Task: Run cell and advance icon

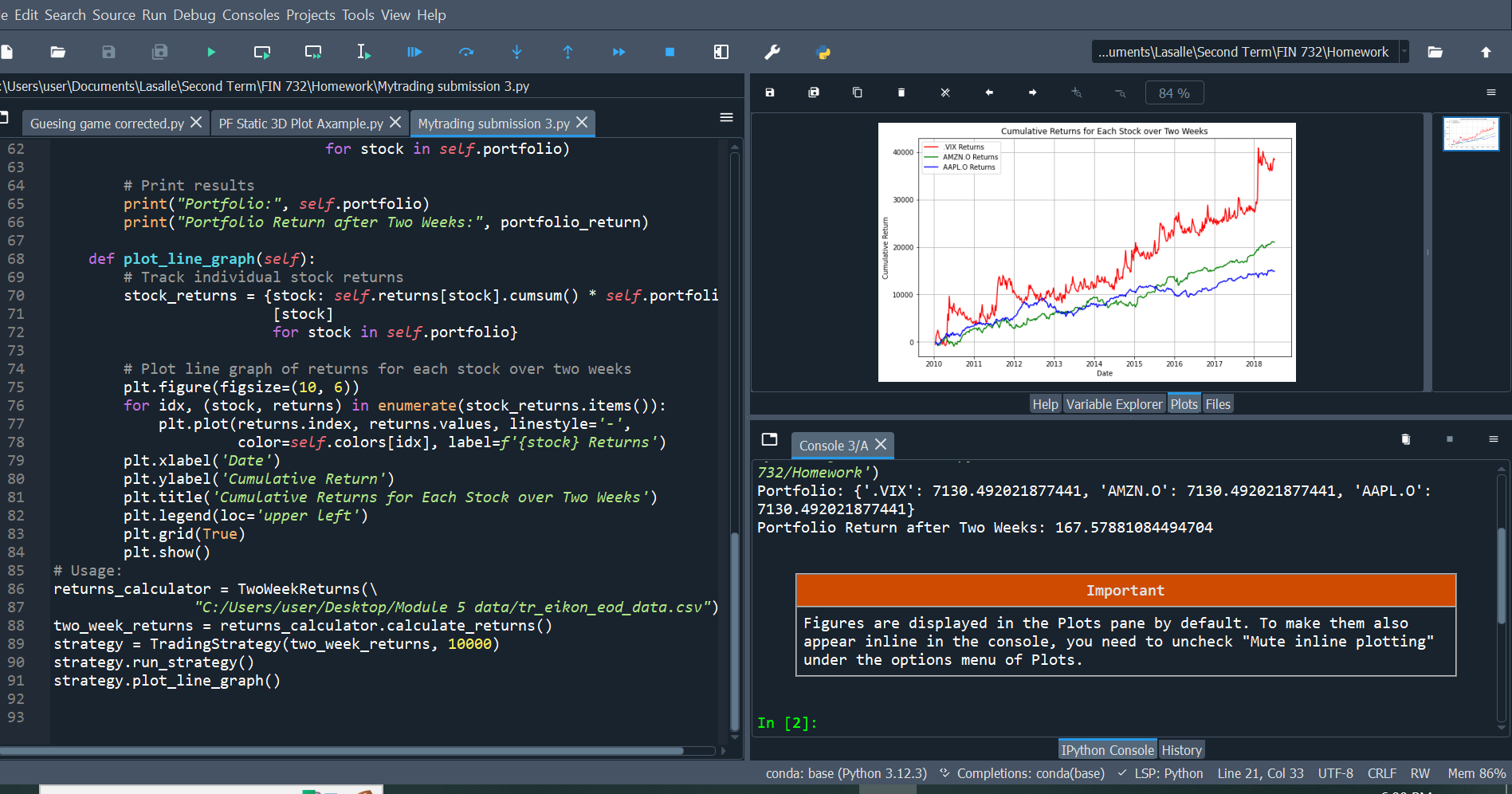Action: tap(313, 52)
